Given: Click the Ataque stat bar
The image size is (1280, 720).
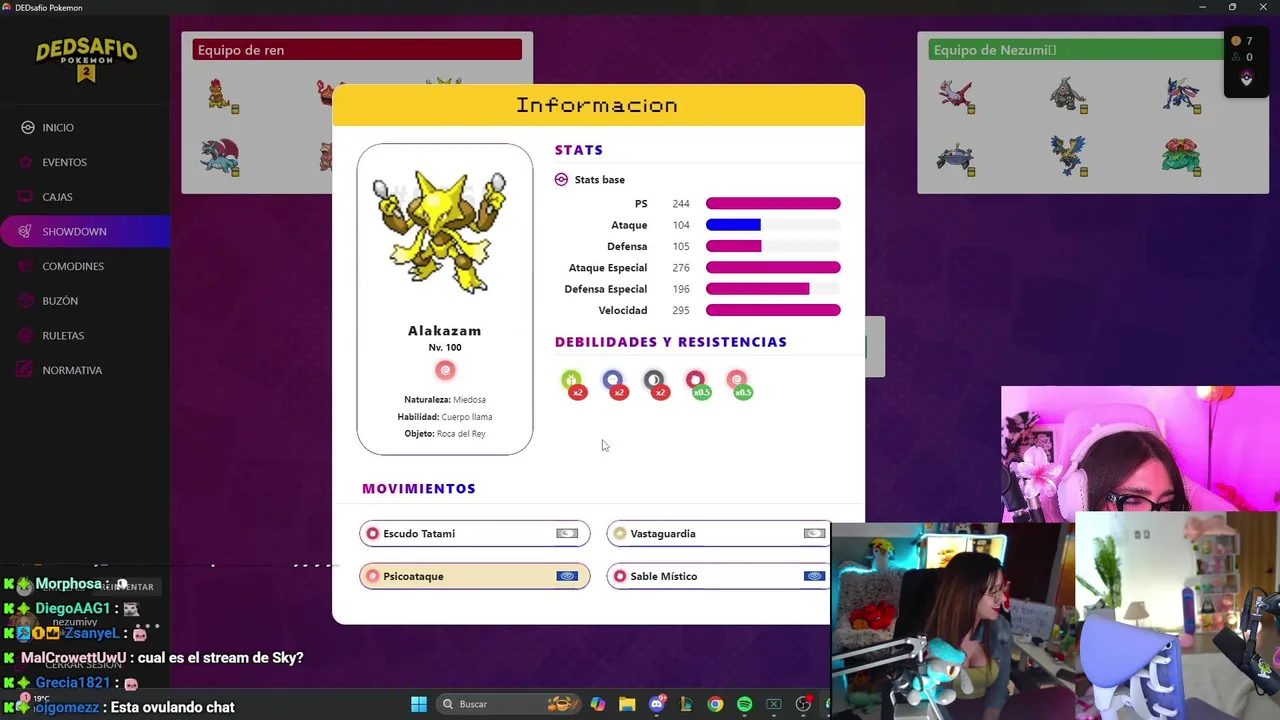Looking at the screenshot, I should [x=773, y=225].
